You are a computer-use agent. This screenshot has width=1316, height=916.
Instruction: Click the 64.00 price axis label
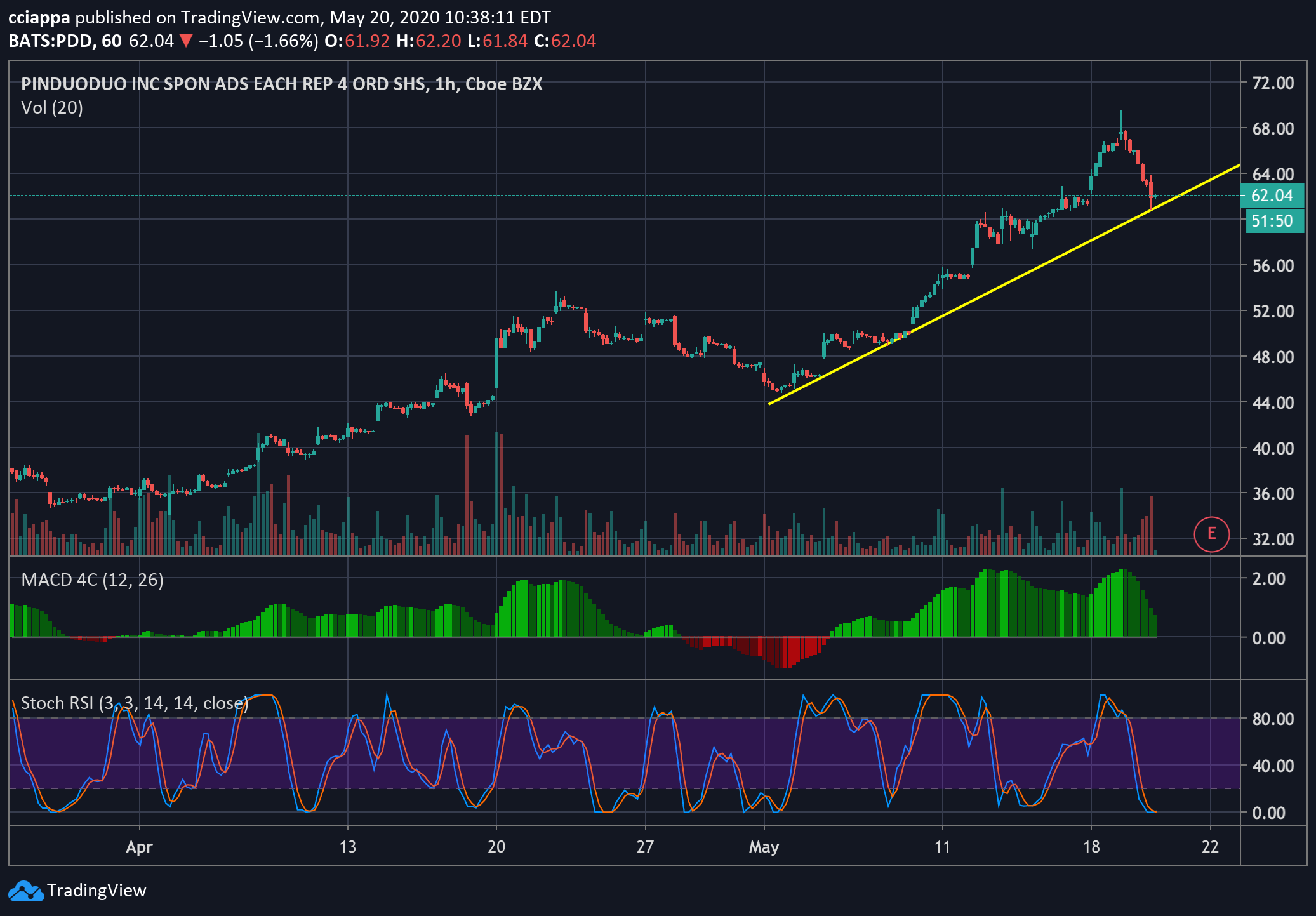(x=1273, y=174)
